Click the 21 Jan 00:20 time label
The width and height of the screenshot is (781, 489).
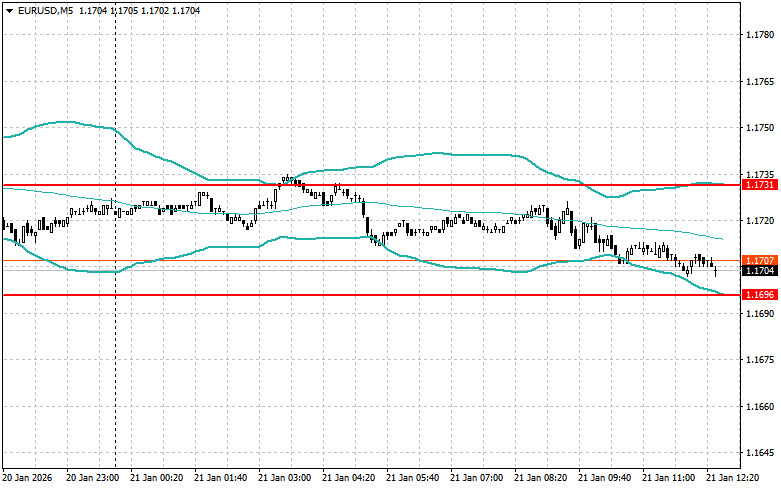(x=156, y=478)
